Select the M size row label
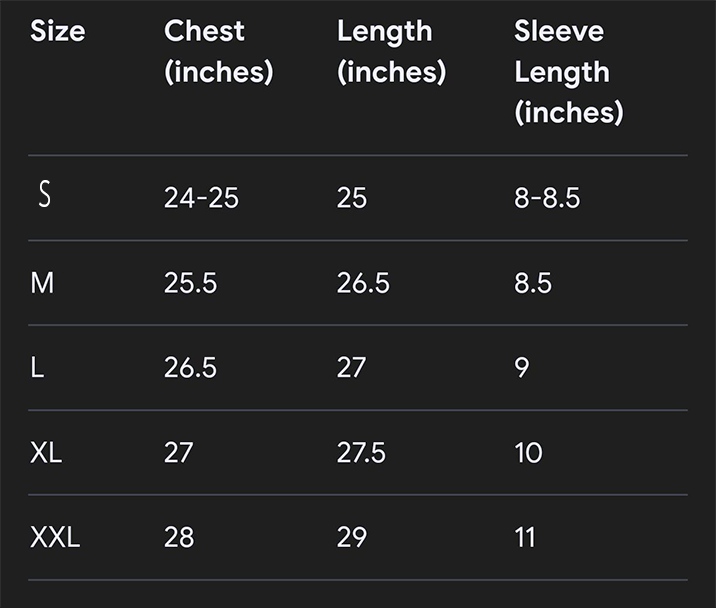This screenshot has width=716, height=608. [42, 283]
